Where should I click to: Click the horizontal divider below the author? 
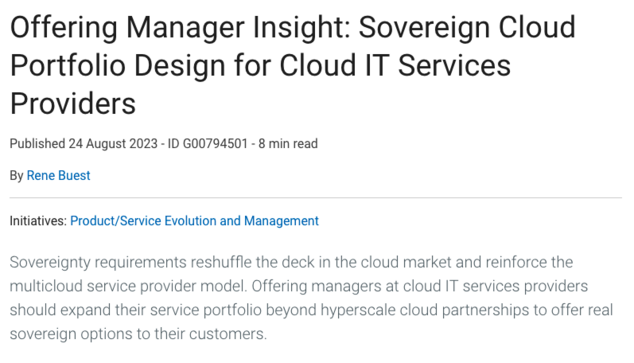pyautogui.click(x=316, y=198)
